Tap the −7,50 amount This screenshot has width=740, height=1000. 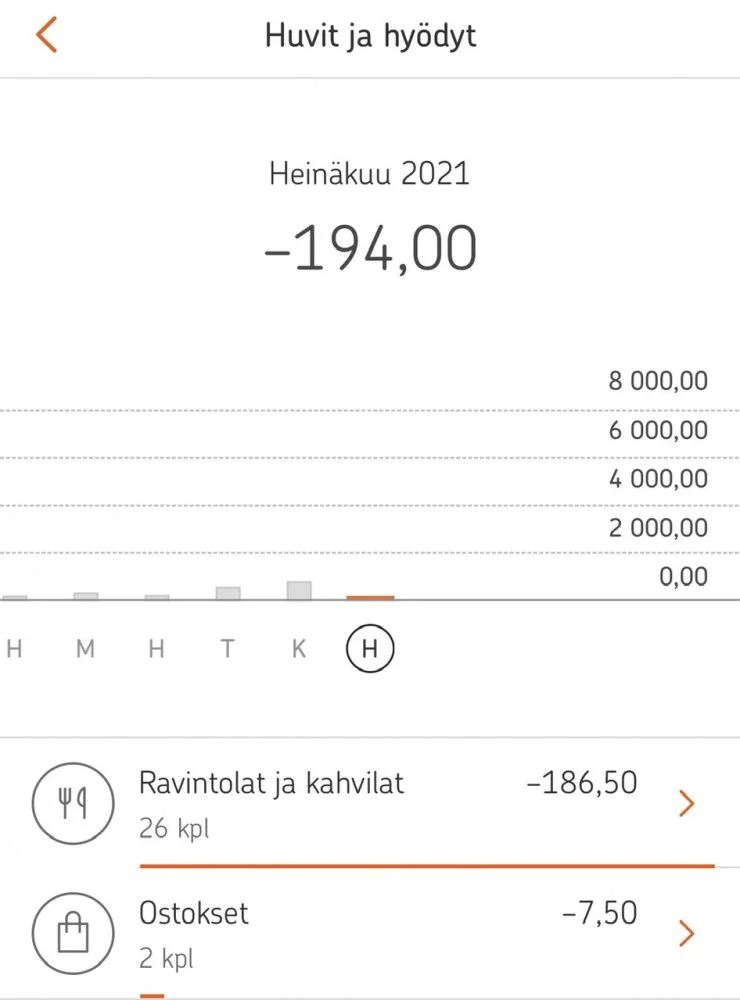point(599,913)
